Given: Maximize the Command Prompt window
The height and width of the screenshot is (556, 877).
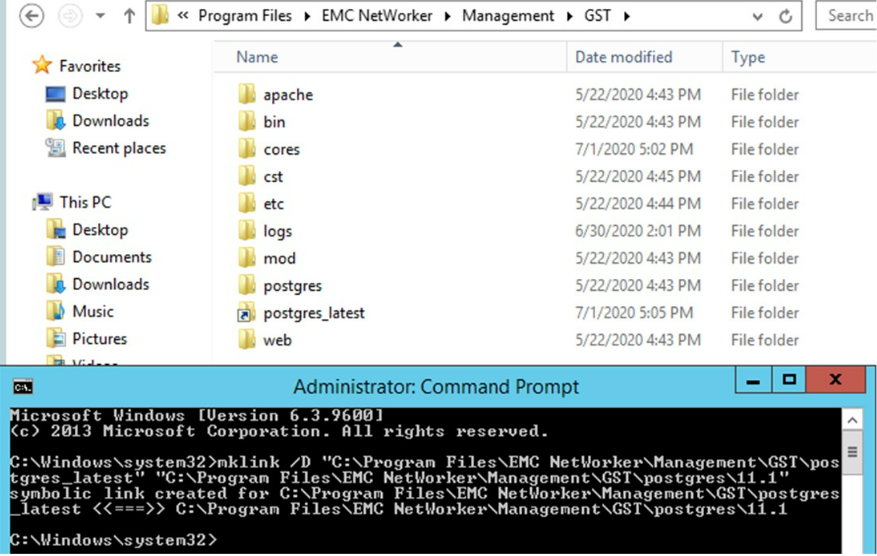Looking at the screenshot, I should tap(789, 381).
